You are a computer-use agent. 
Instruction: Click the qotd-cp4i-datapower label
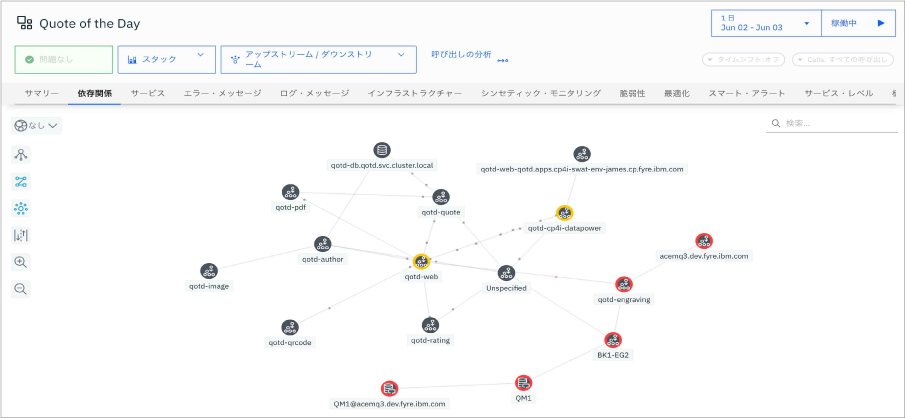(x=564, y=228)
